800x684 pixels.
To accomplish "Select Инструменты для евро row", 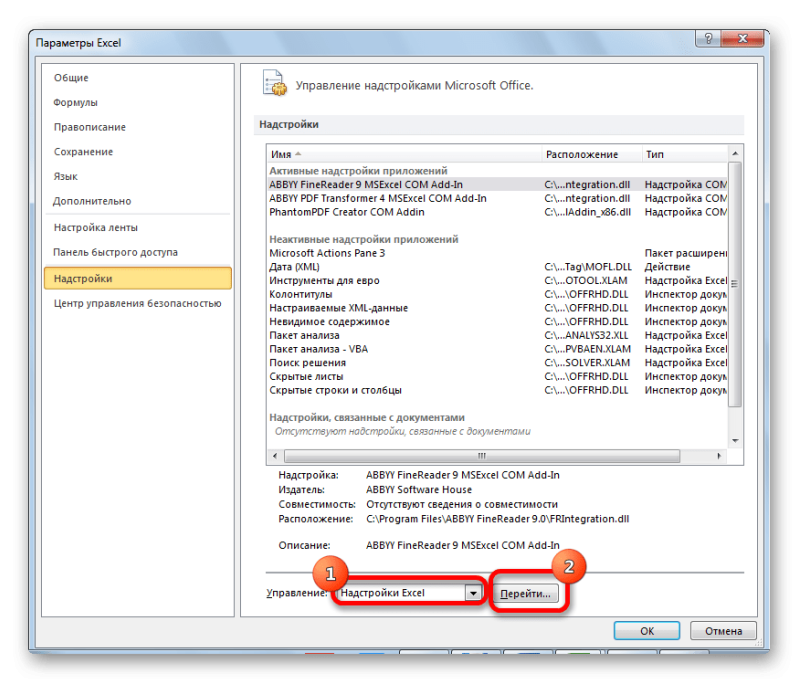I will point(497,281).
